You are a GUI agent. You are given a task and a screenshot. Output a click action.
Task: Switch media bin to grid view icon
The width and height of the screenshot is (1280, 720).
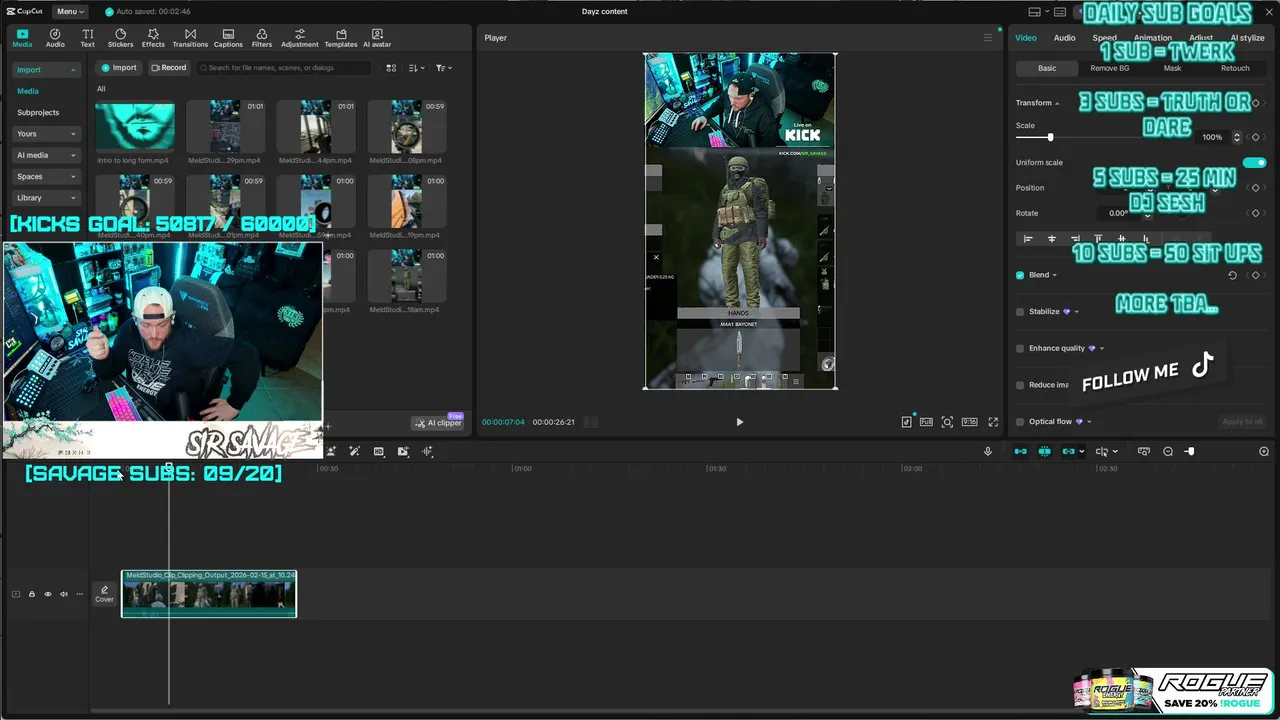click(x=391, y=68)
